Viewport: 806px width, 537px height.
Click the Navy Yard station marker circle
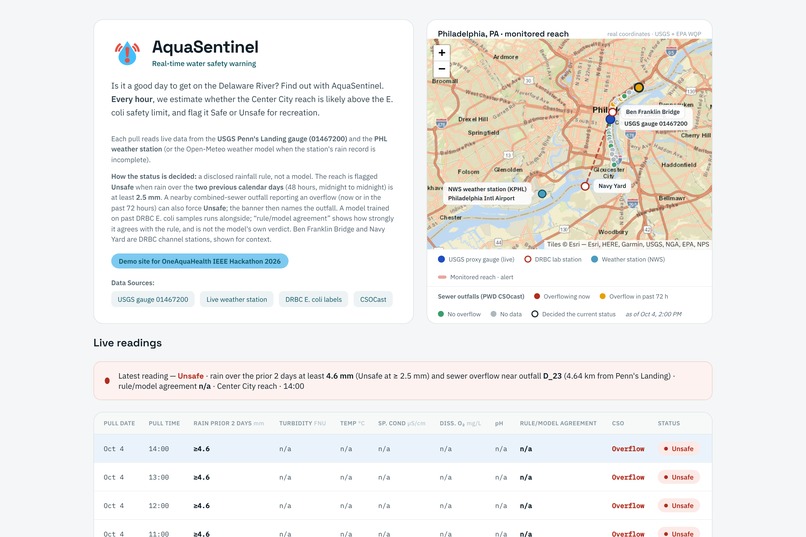(585, 186)
